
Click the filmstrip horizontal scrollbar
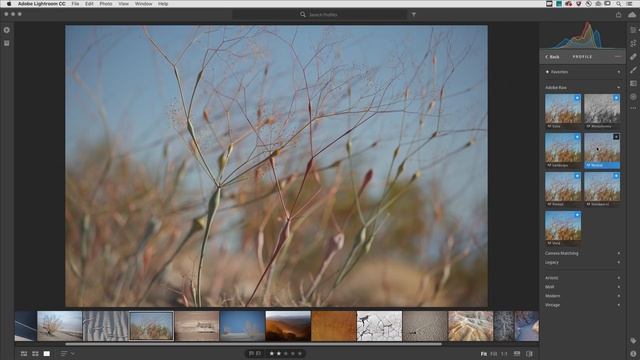pyautogui.click(x=253, y=344)
